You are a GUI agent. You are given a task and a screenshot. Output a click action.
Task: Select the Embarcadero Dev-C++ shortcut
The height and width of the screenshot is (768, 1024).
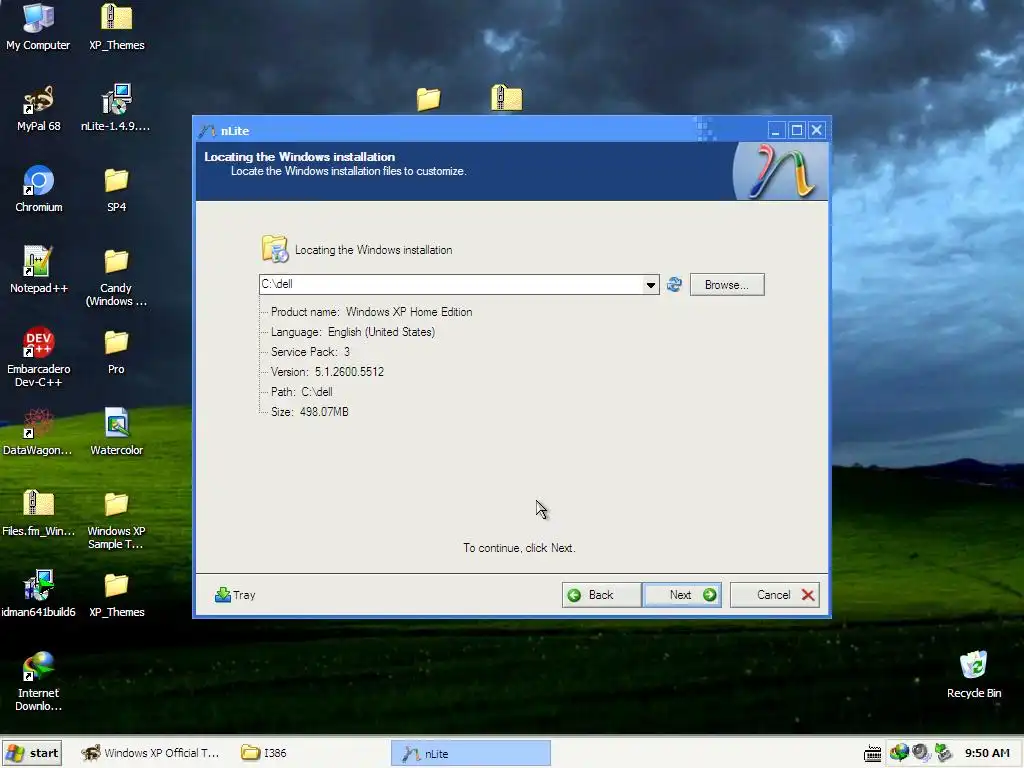(38, 358)
